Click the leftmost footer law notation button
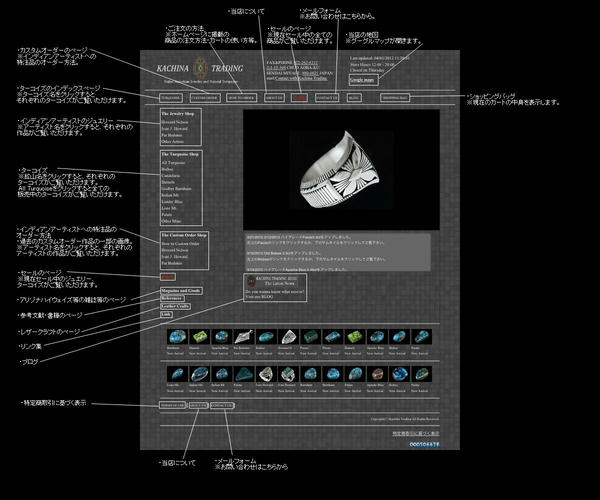This screenshot has height=500, width=600. tap(173, 405)
